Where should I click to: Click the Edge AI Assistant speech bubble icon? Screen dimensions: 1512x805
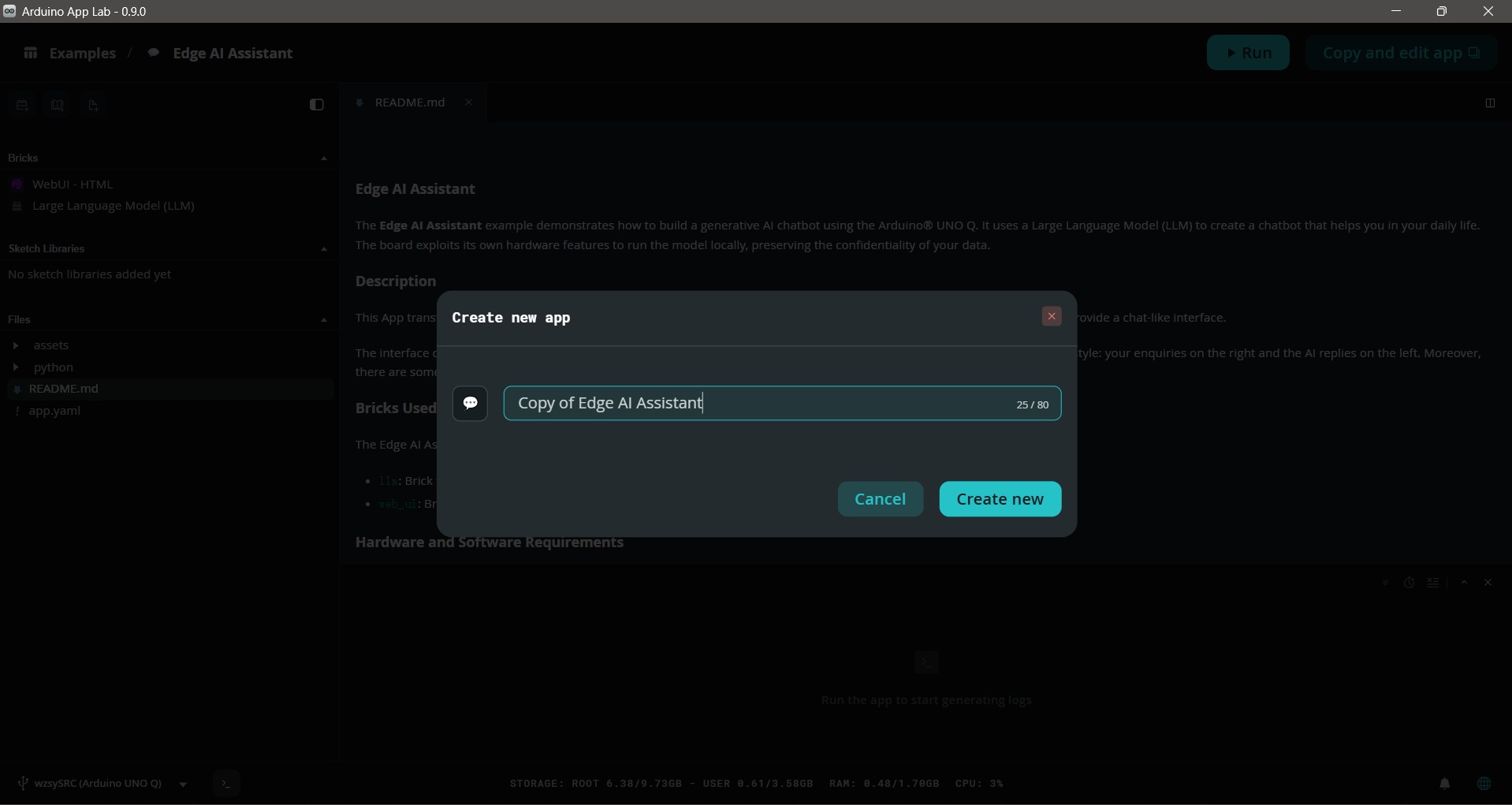(x=154, y=53)
